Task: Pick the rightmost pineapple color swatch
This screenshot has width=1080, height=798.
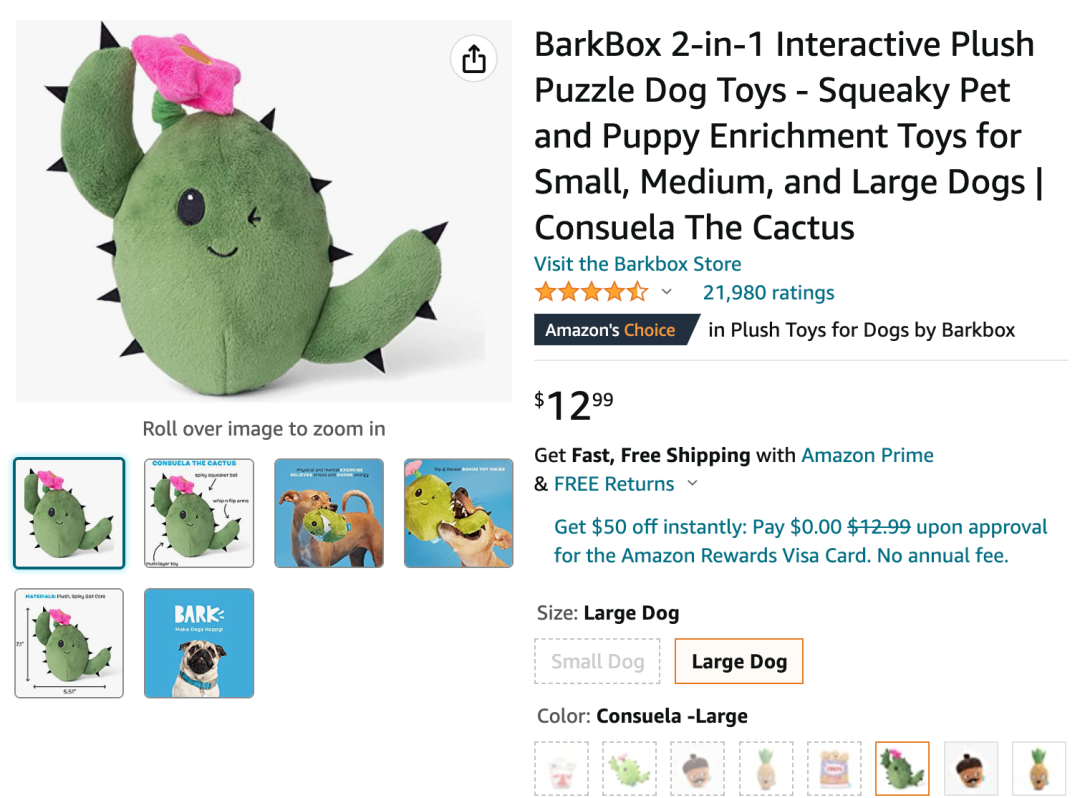Action: tap(1039, 768)
